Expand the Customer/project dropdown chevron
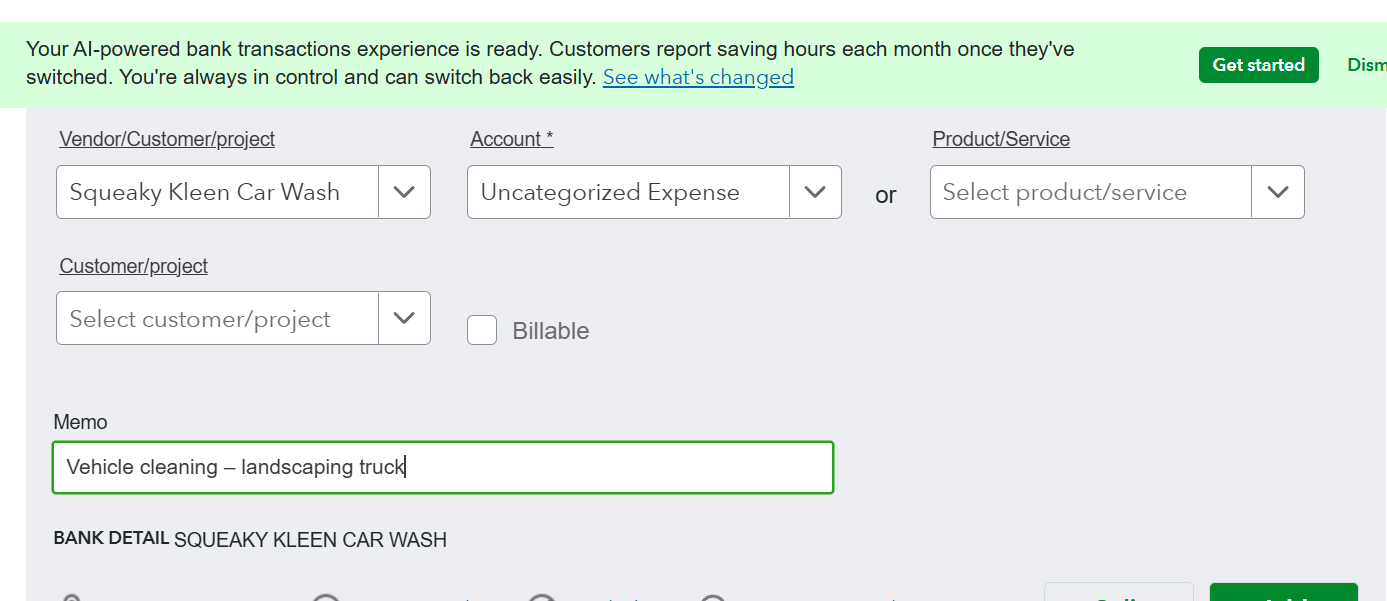 404,318
